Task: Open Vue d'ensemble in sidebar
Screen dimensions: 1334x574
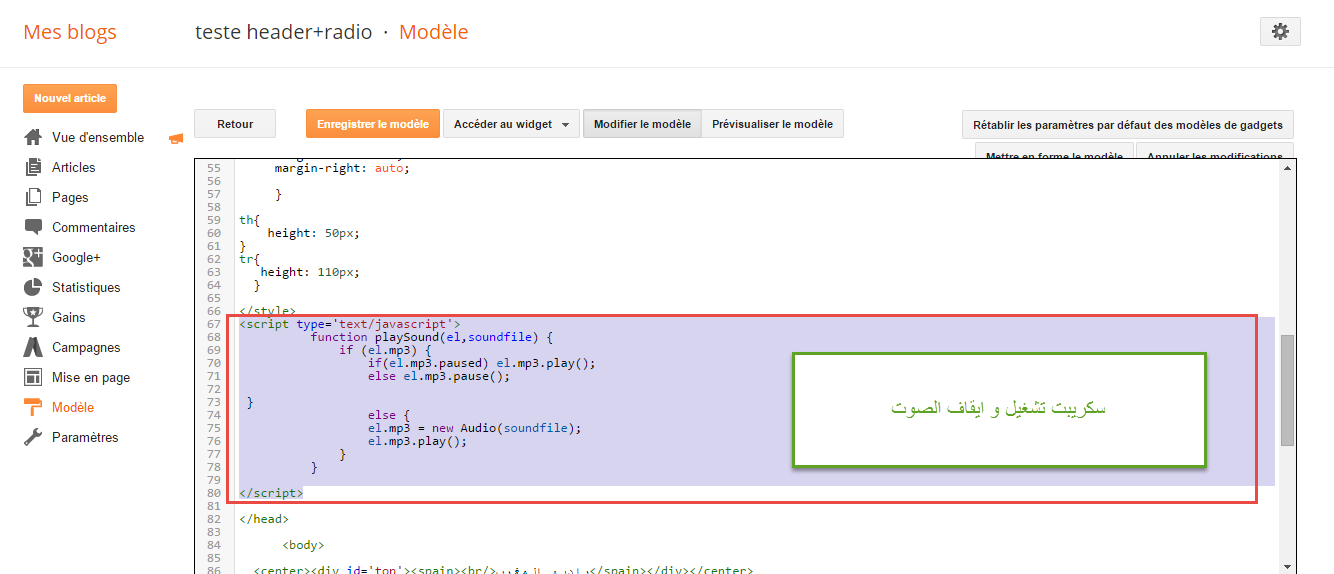Action: [98, 137]
